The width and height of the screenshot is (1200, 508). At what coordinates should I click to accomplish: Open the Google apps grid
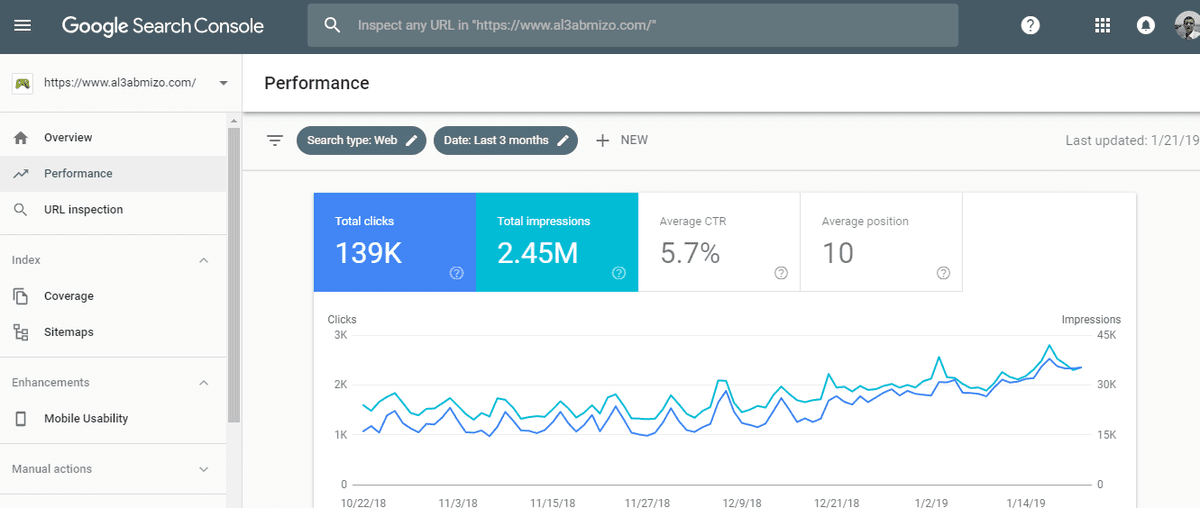1103,26
